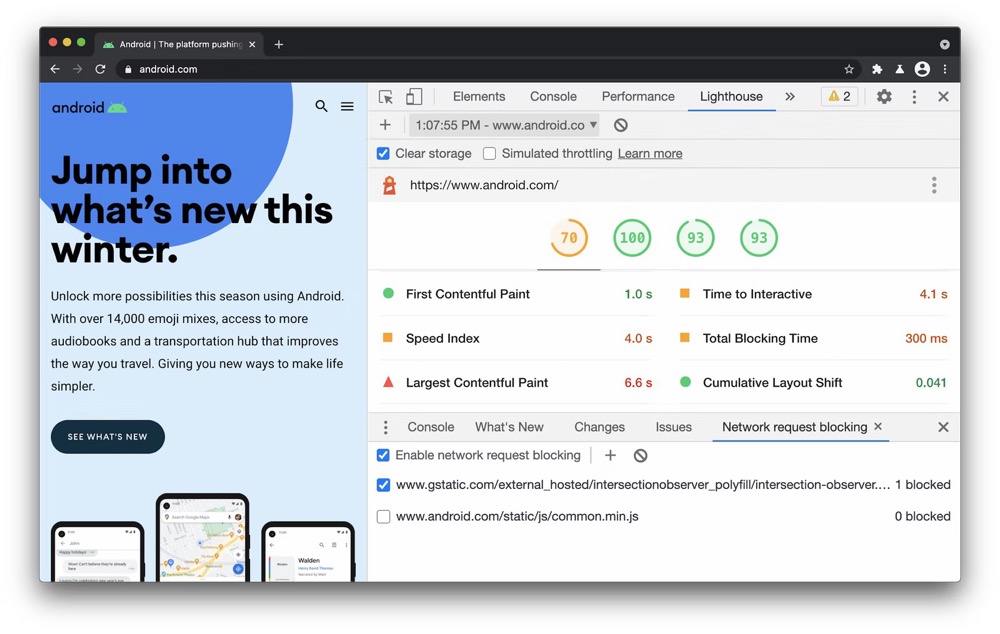This screenshot has height=634, width=1000.
Task: Search the Android website
Action: [321, 106]
